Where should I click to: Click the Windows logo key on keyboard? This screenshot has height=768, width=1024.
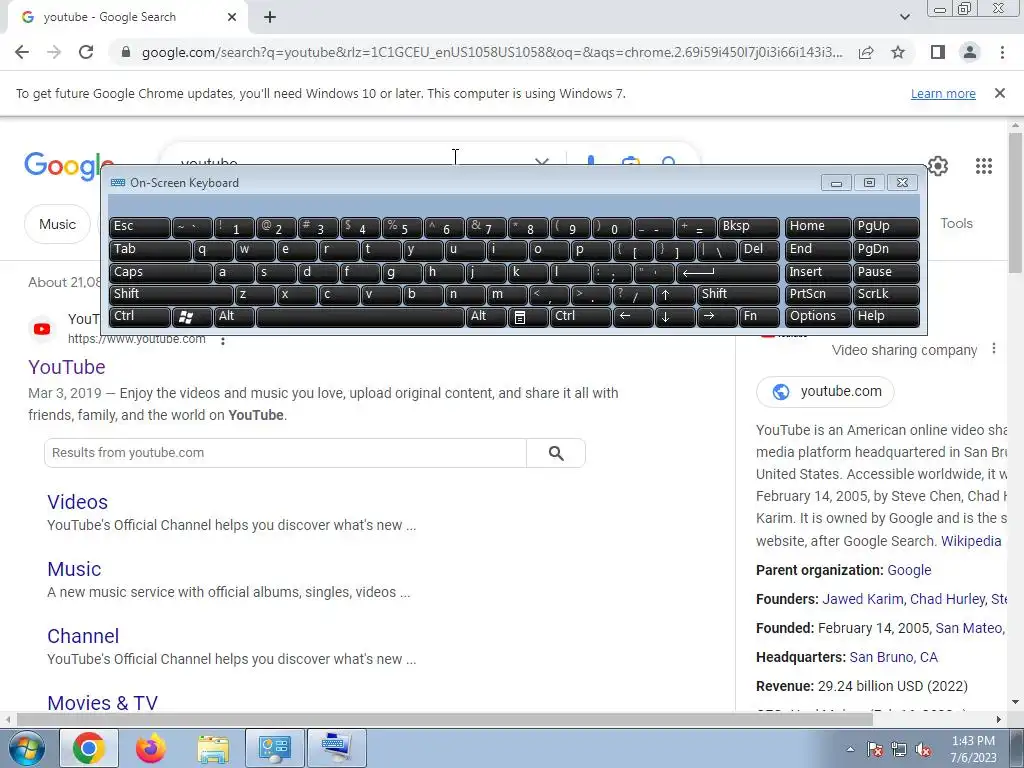point(192,316)
